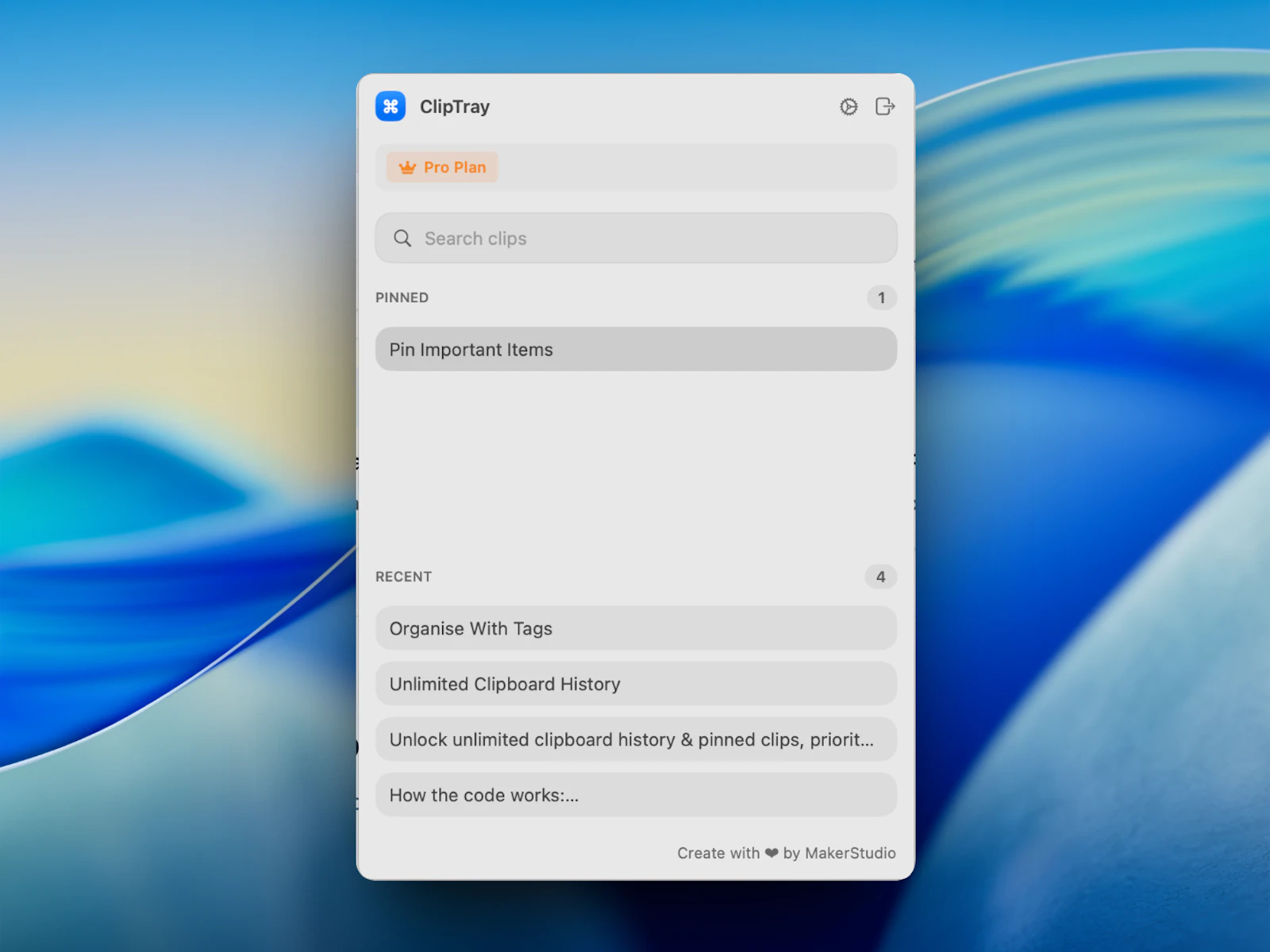Select clip starting Unlock unlimited clipboard history

(x=636, y=739)
